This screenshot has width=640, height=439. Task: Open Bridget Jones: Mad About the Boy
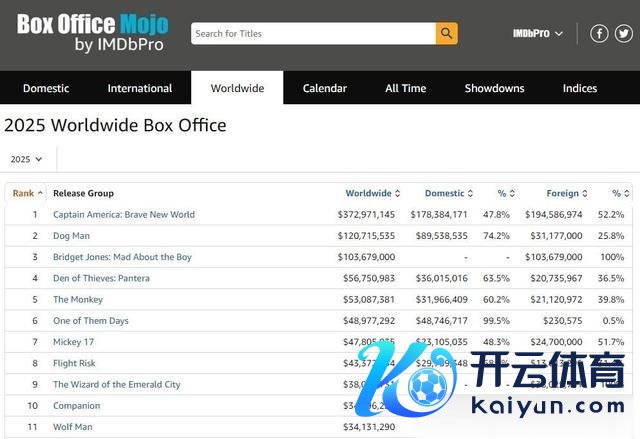tap(122, 257)
